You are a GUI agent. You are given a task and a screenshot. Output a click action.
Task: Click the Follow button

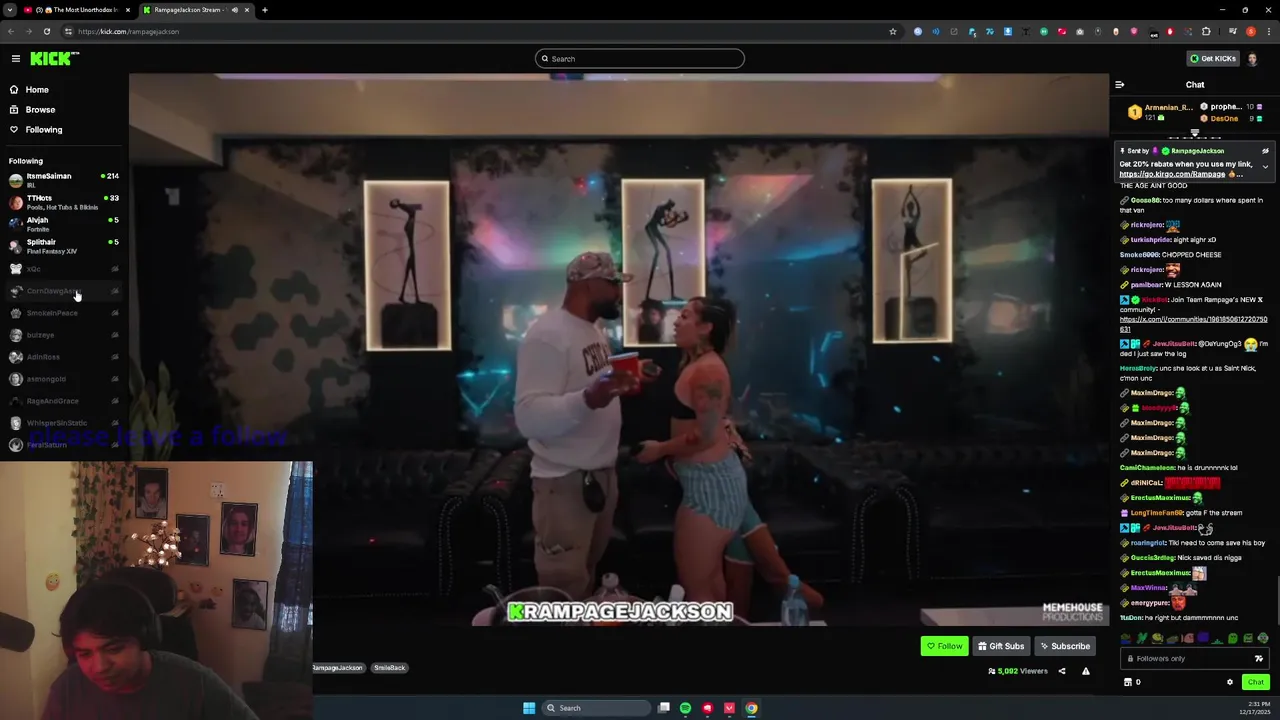(x=944, y=646)
